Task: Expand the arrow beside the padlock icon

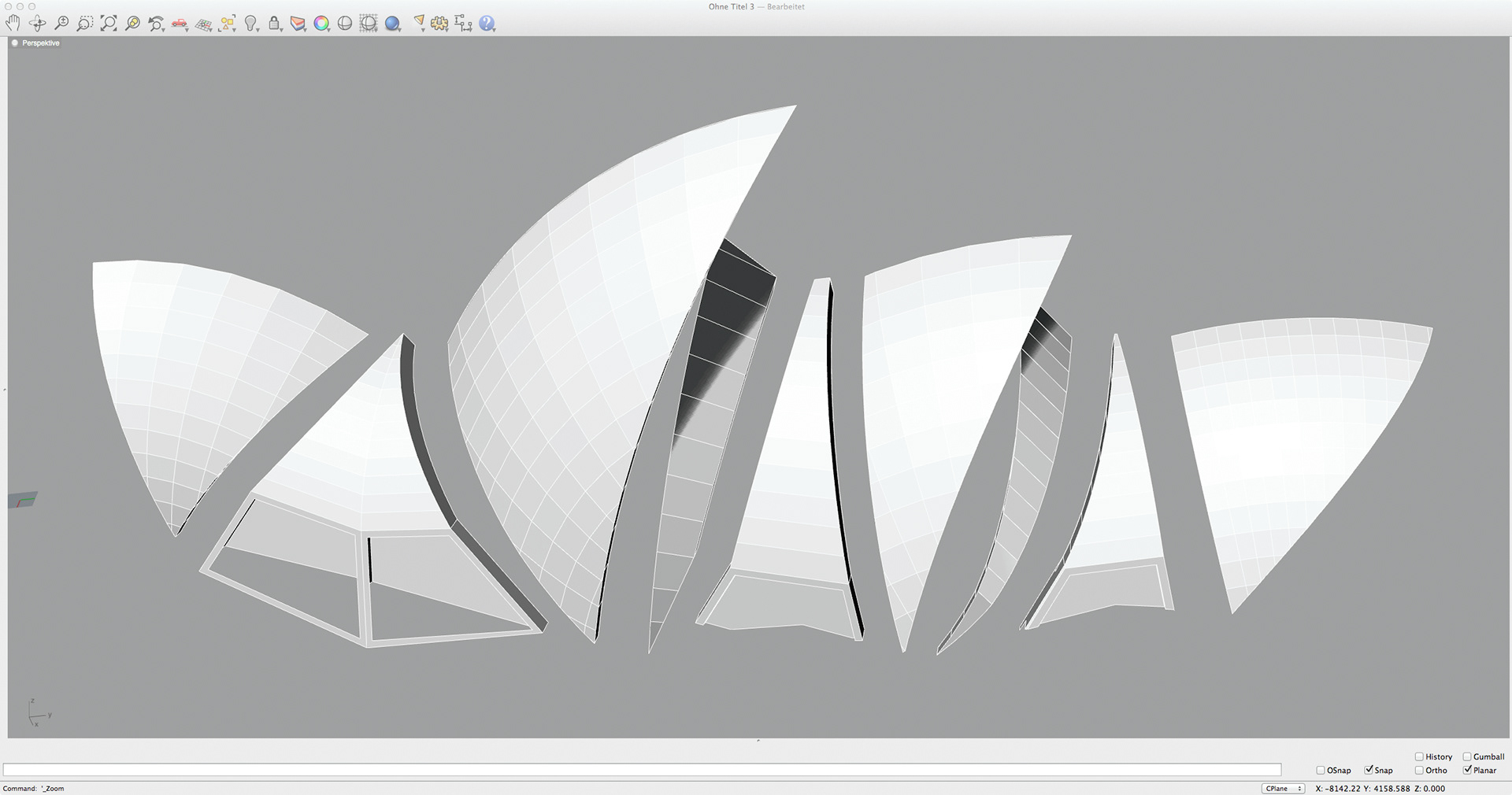Action: coord(281,31)
